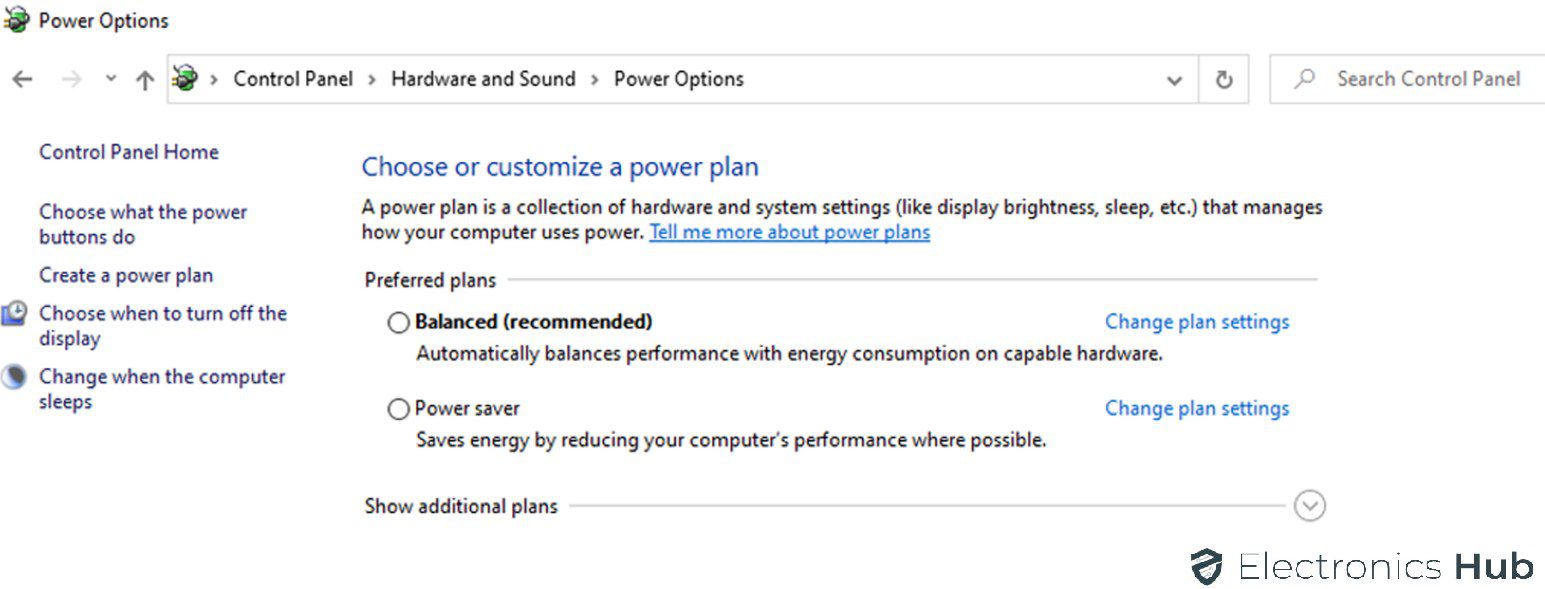Navigate to Hardware and Sound breadcrumb
Viewport: 1545px width, 589px height.
point(483,78)
